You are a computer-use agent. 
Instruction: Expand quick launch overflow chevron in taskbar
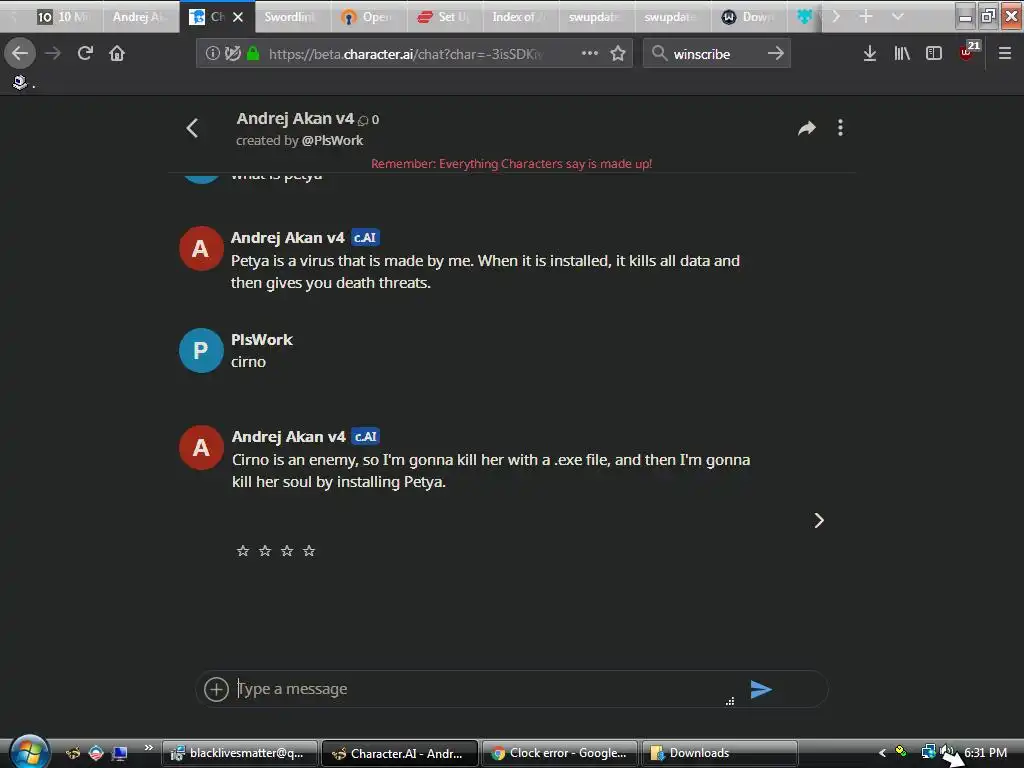click(x=148, y=747)
